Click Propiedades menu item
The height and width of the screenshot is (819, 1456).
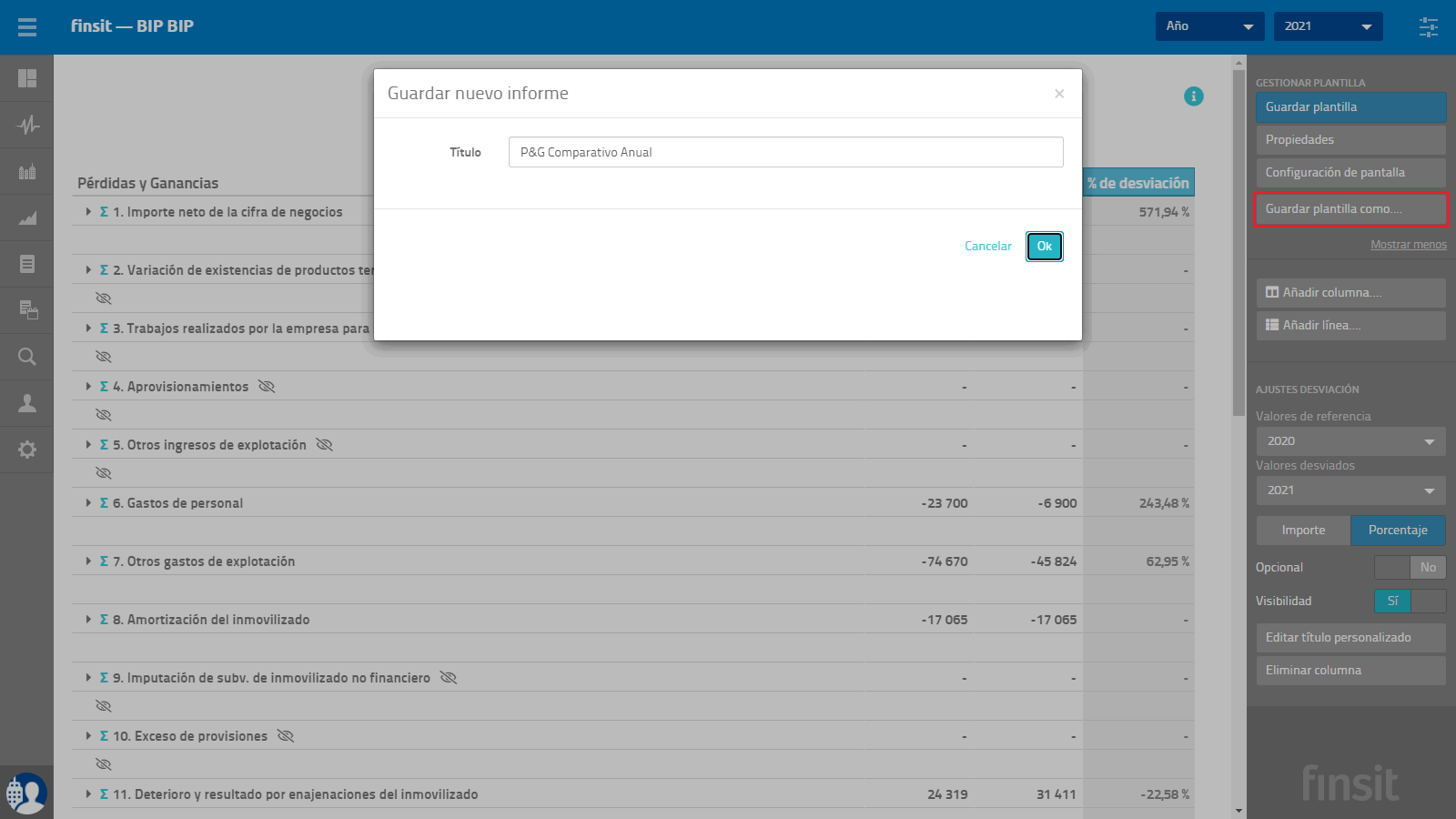coord(1350,140)
